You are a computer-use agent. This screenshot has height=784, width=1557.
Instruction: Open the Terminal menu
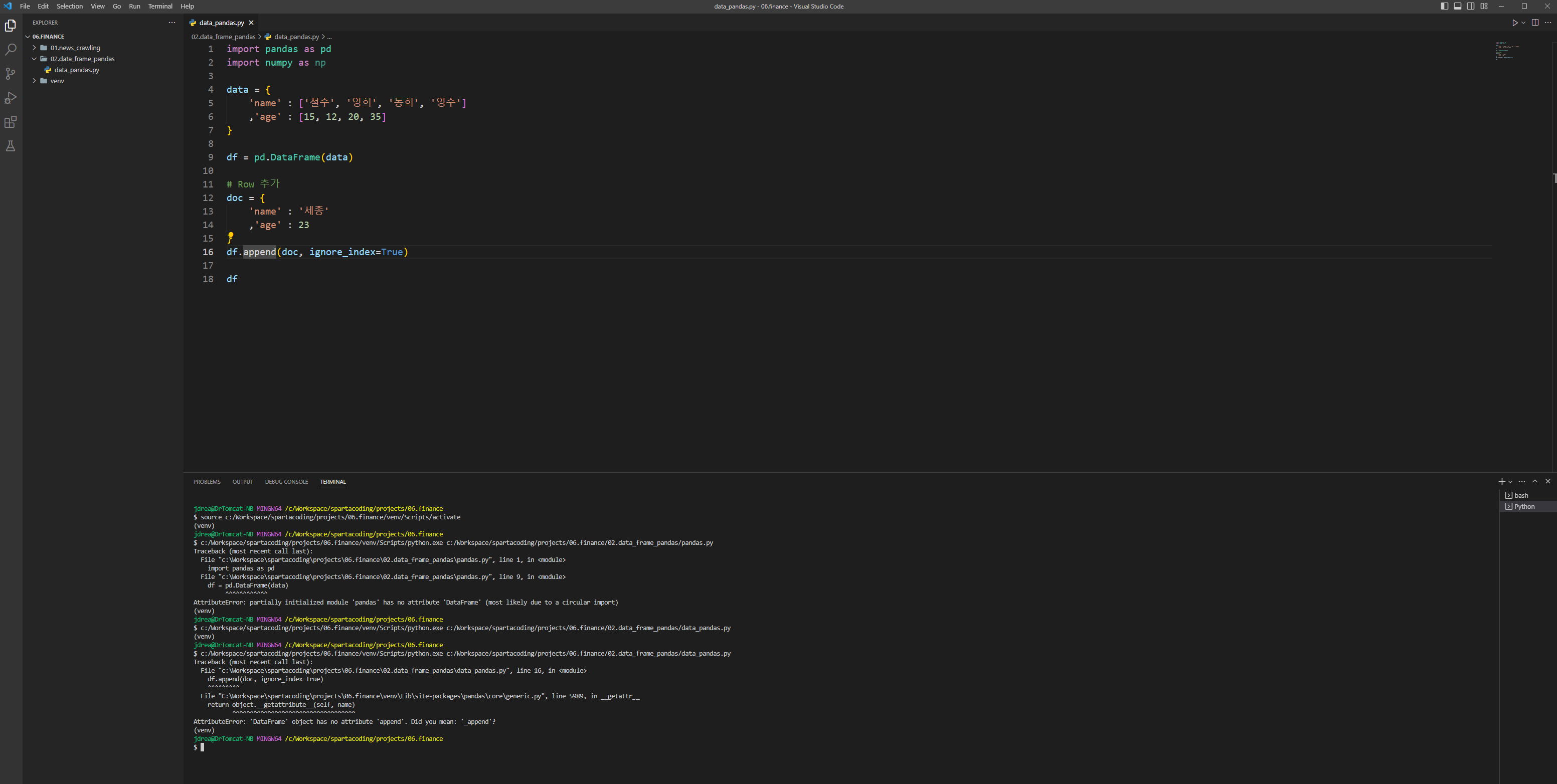[x=160, y=6]
